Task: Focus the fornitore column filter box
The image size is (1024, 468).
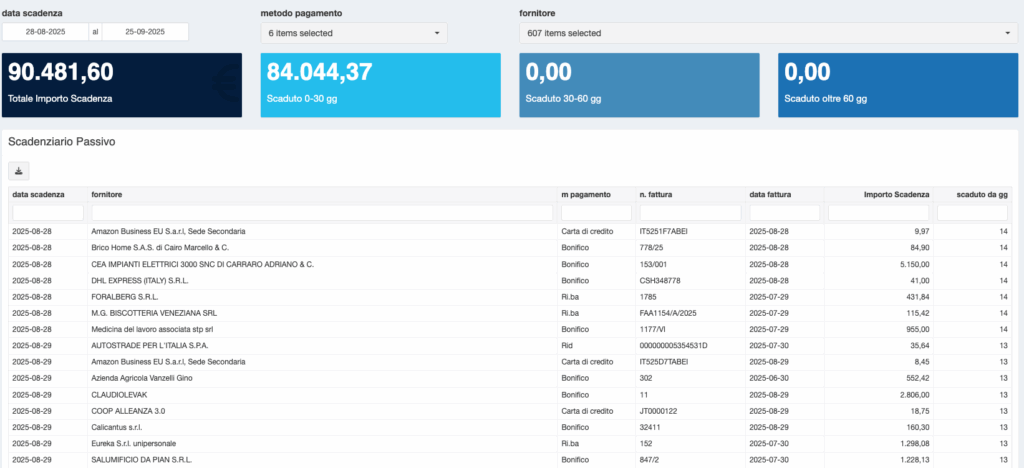Action: click(321, 213)
